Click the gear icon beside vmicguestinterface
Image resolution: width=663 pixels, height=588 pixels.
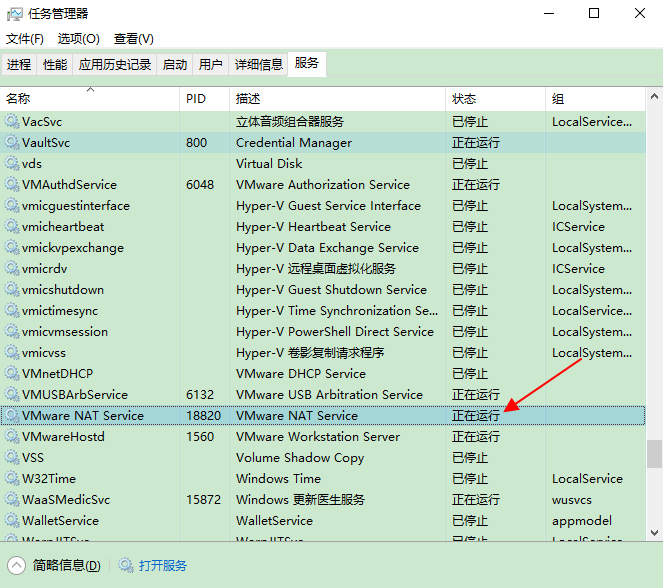[x=12, y=205]
